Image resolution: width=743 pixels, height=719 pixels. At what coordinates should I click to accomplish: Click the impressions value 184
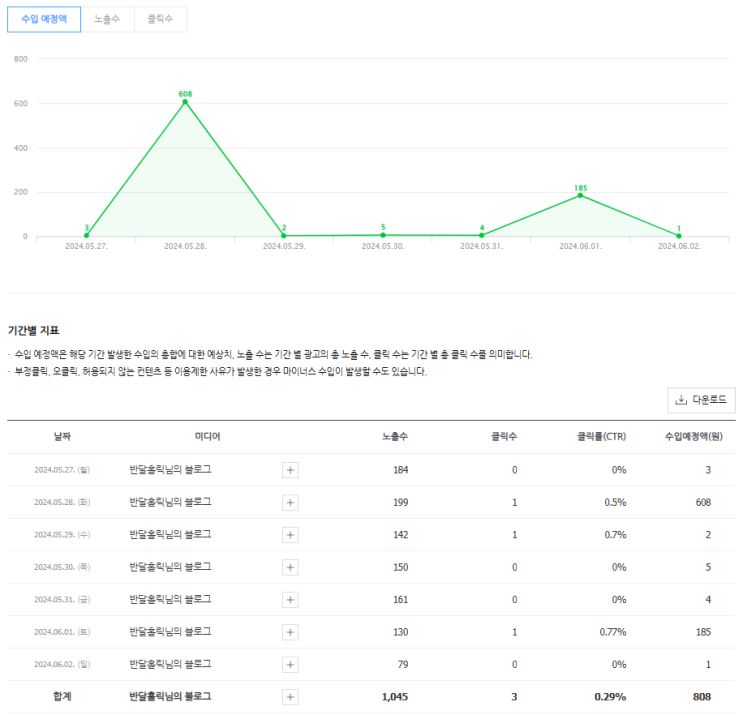click(x=400, y=470)
